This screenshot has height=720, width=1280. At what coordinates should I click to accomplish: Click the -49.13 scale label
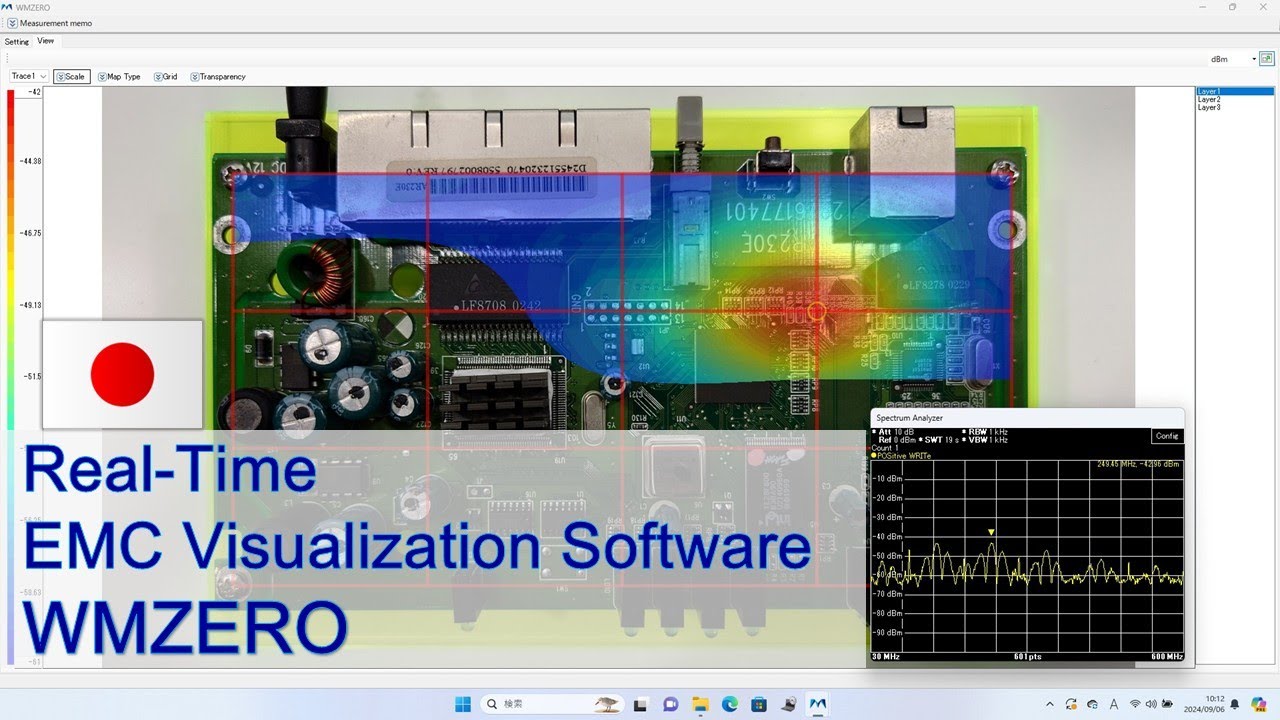point(30,305)
